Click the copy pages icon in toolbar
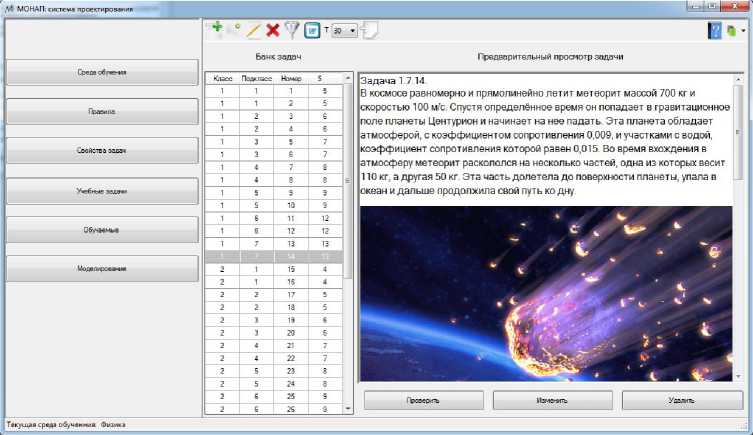This screenshot has height=435, width=753. point(370,31)
